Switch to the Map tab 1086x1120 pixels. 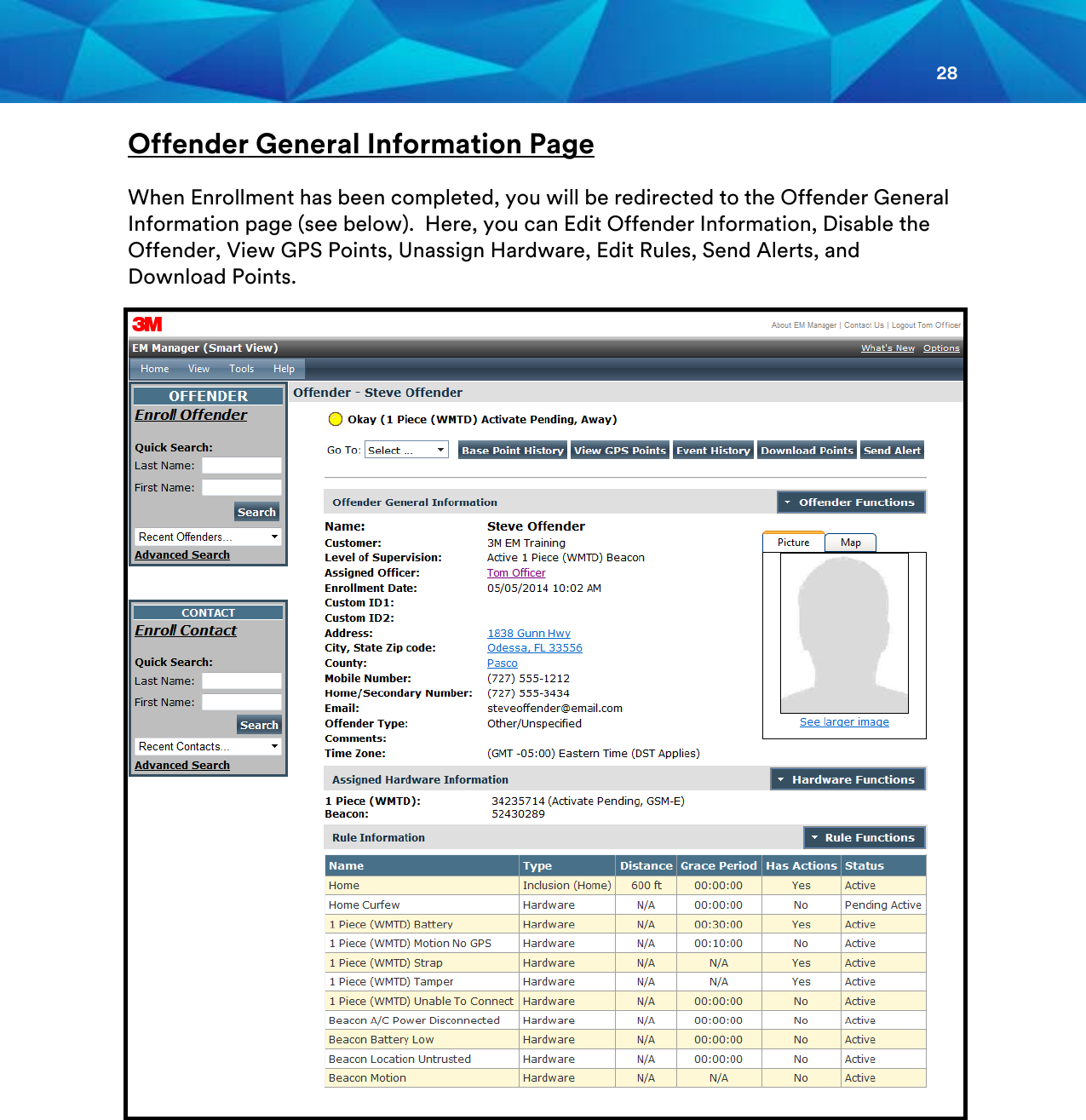pyautogui.click(x=851, y=543)
